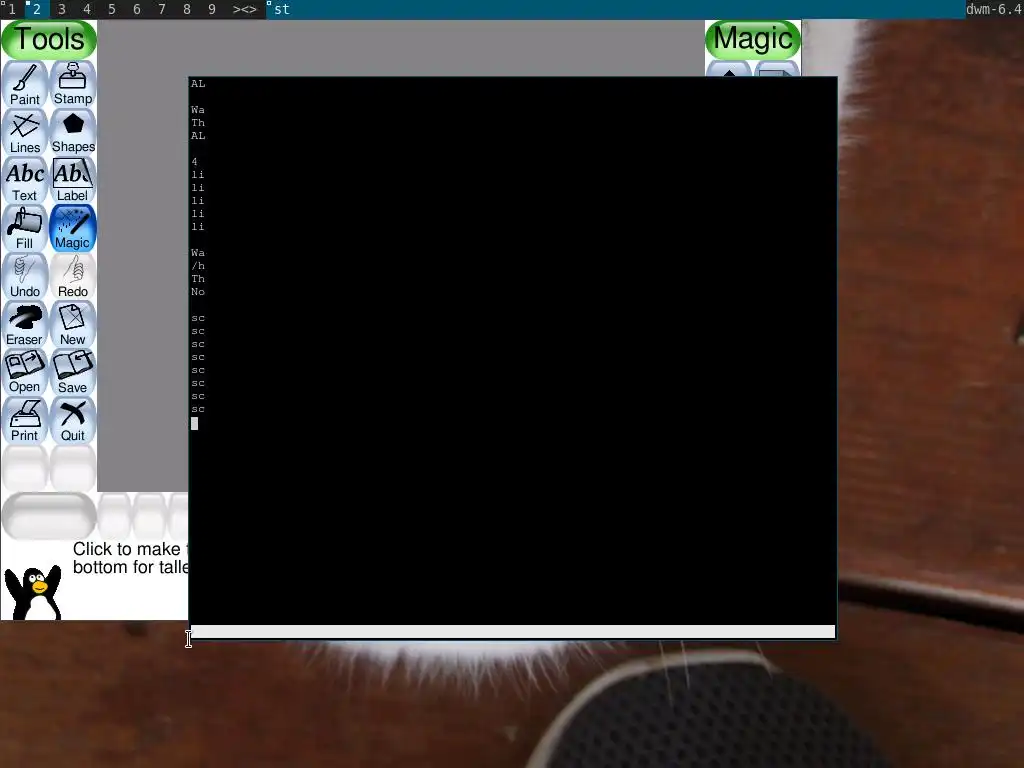1024x768 pixels.
Task: Click the ><> floating layout symbol
Action: click(x=245, y=9)
